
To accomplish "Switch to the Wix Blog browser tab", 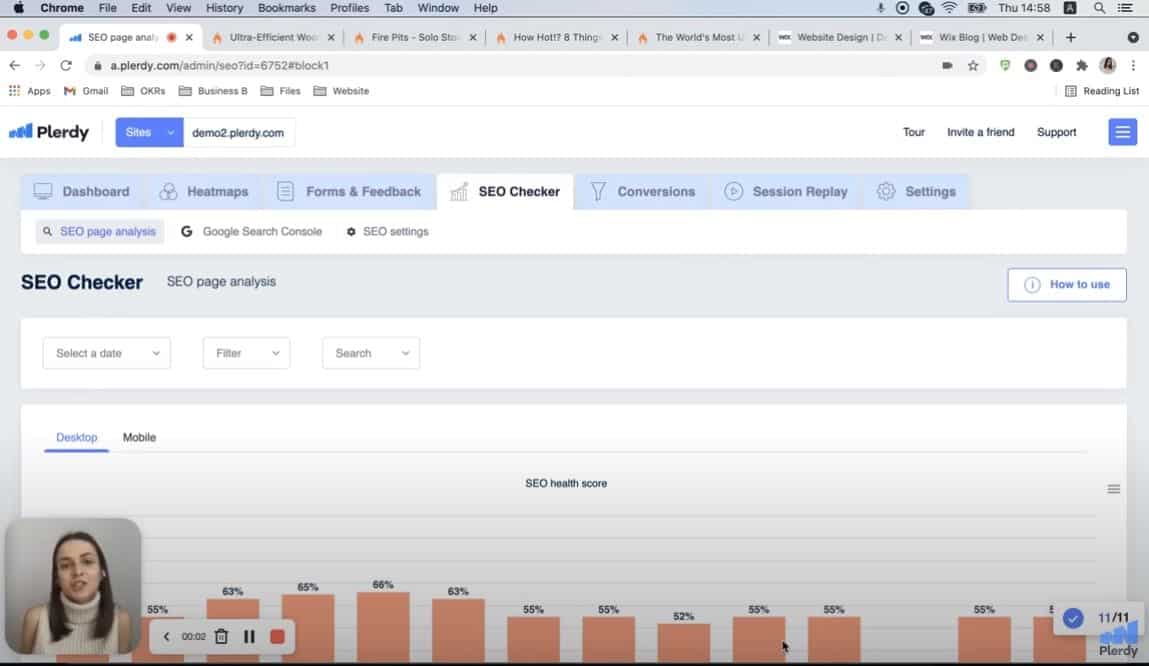I will pyautogui.click(x=982, y=37).
